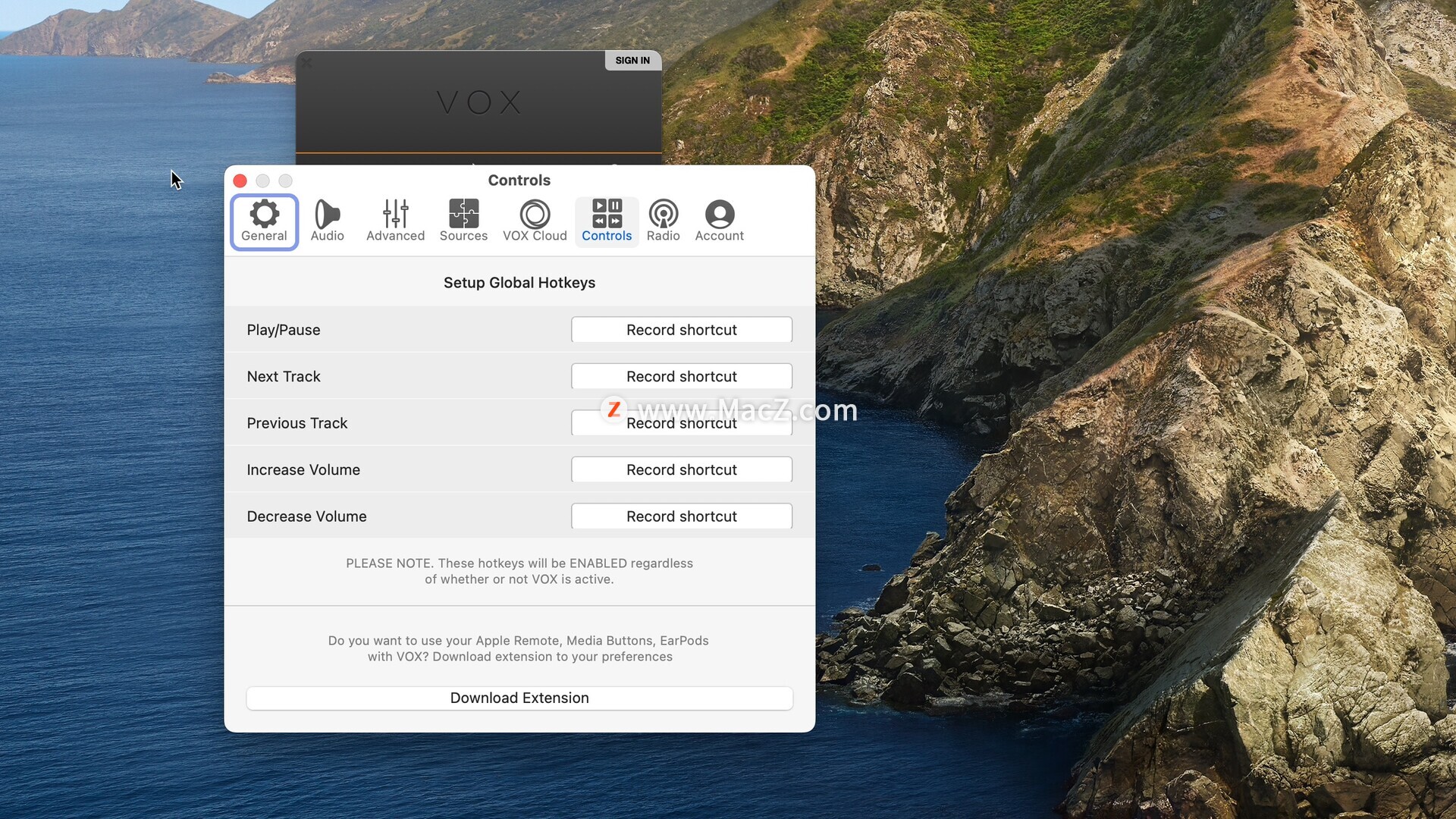The image size is (1456, 819).
Task: Click the VOX logo in the player window
Action: click(x=479, y=102)
